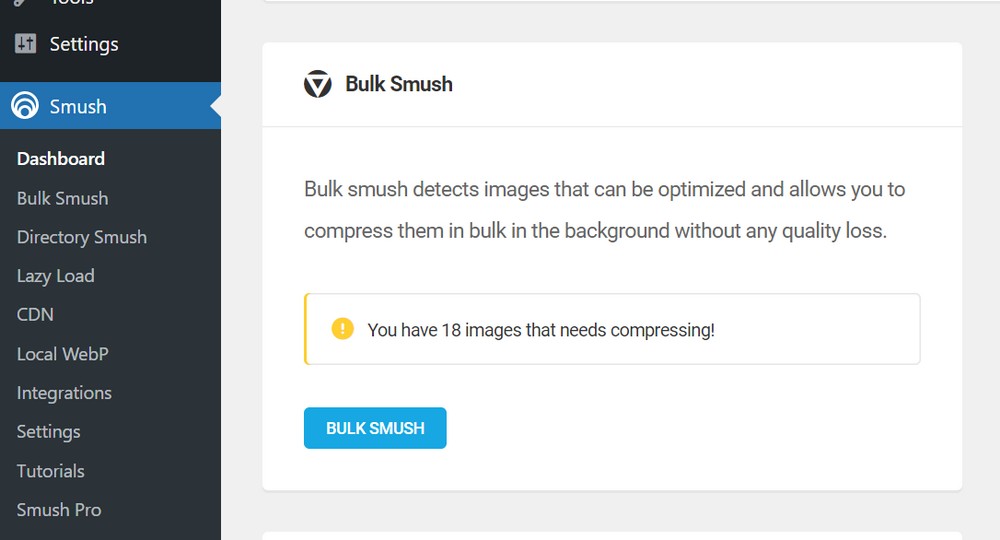Viewport: 1000px width, 540px height.
Task: Go to Integrations in Smush menu
Action: click(x=64, y=393)
